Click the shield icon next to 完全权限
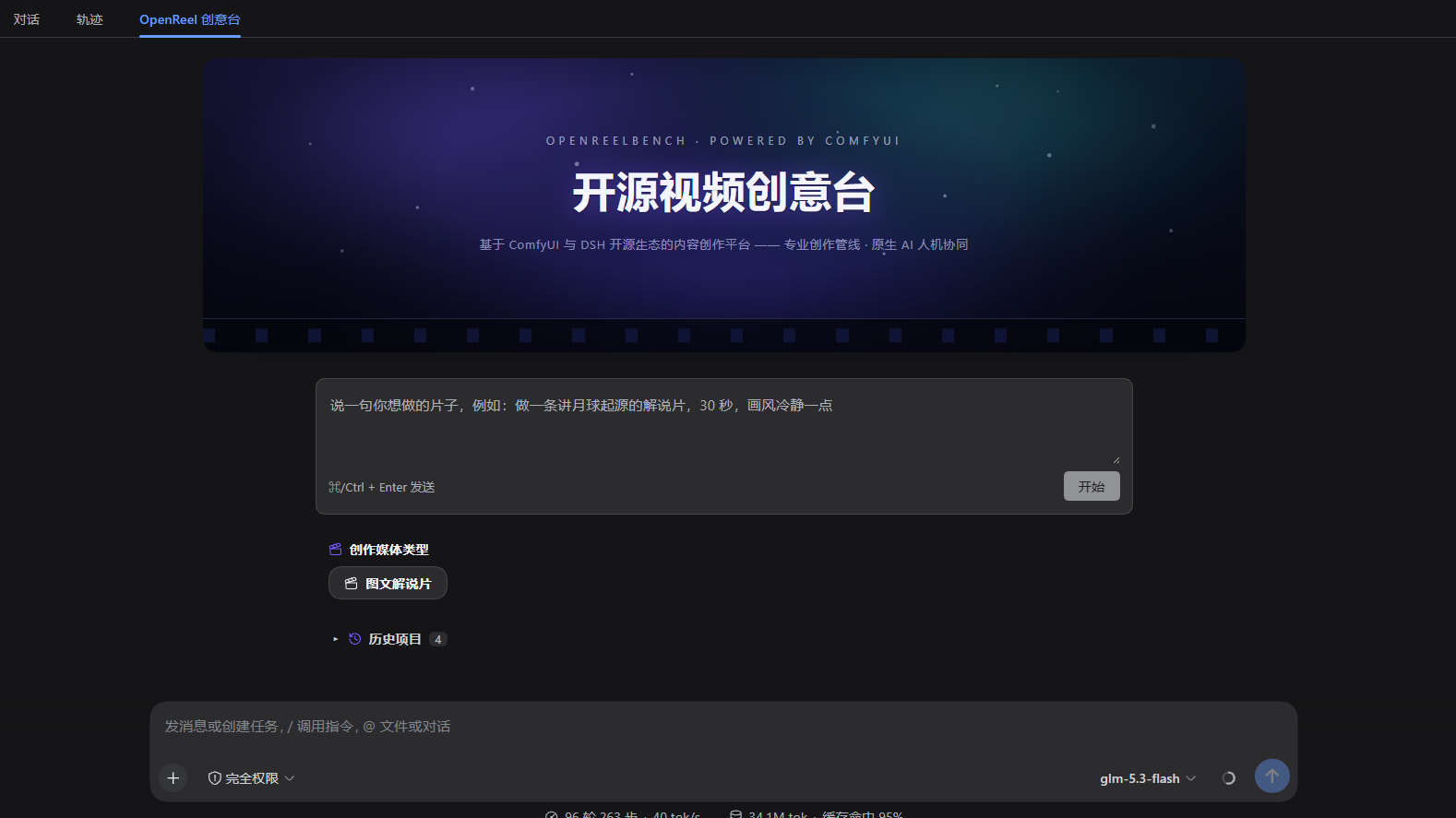The width and height of the screenshot is (1456, 818). pyautogui.click(x=215, y=778)
